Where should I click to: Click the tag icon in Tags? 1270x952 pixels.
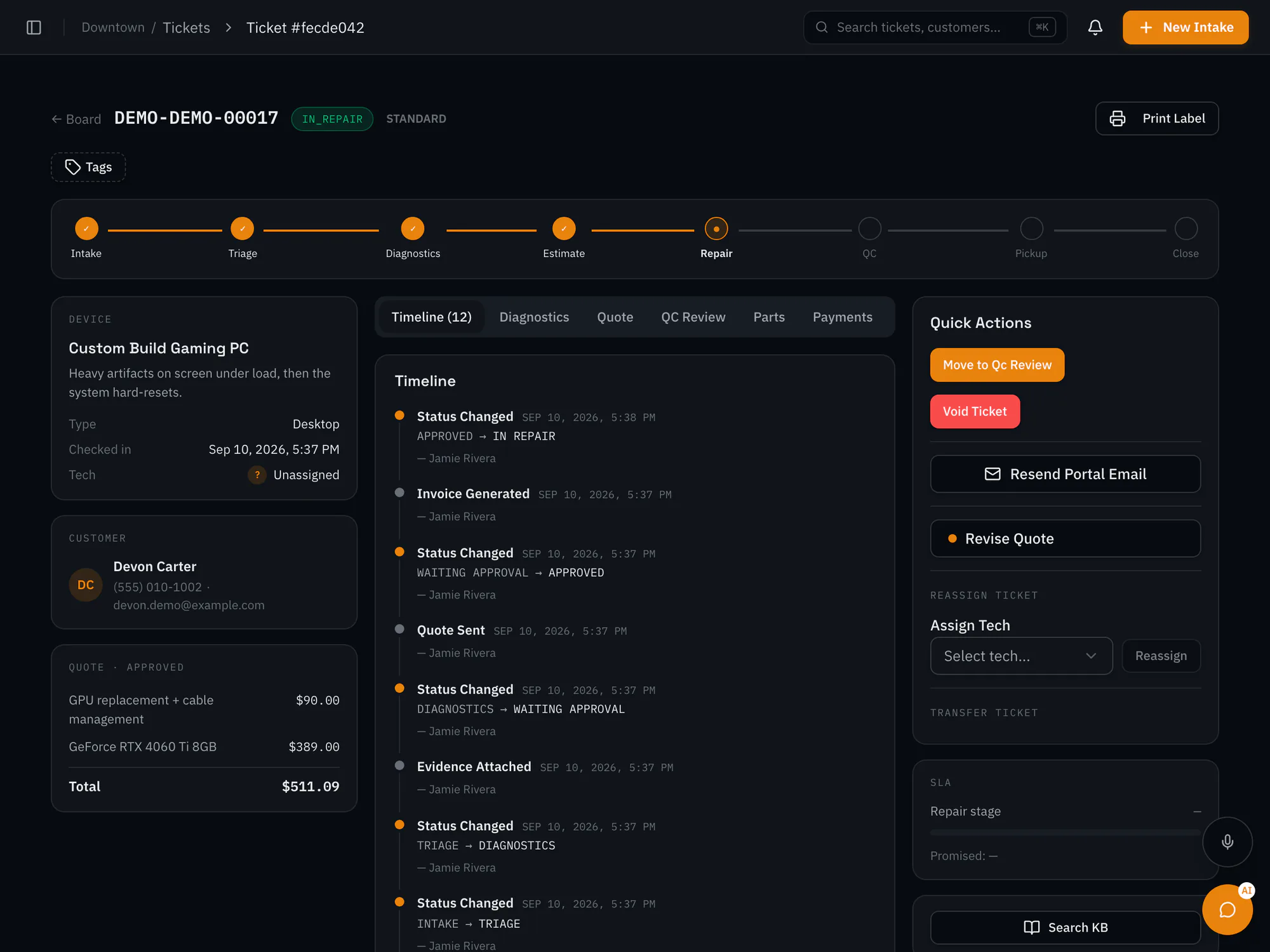click(x=73, y=167)
